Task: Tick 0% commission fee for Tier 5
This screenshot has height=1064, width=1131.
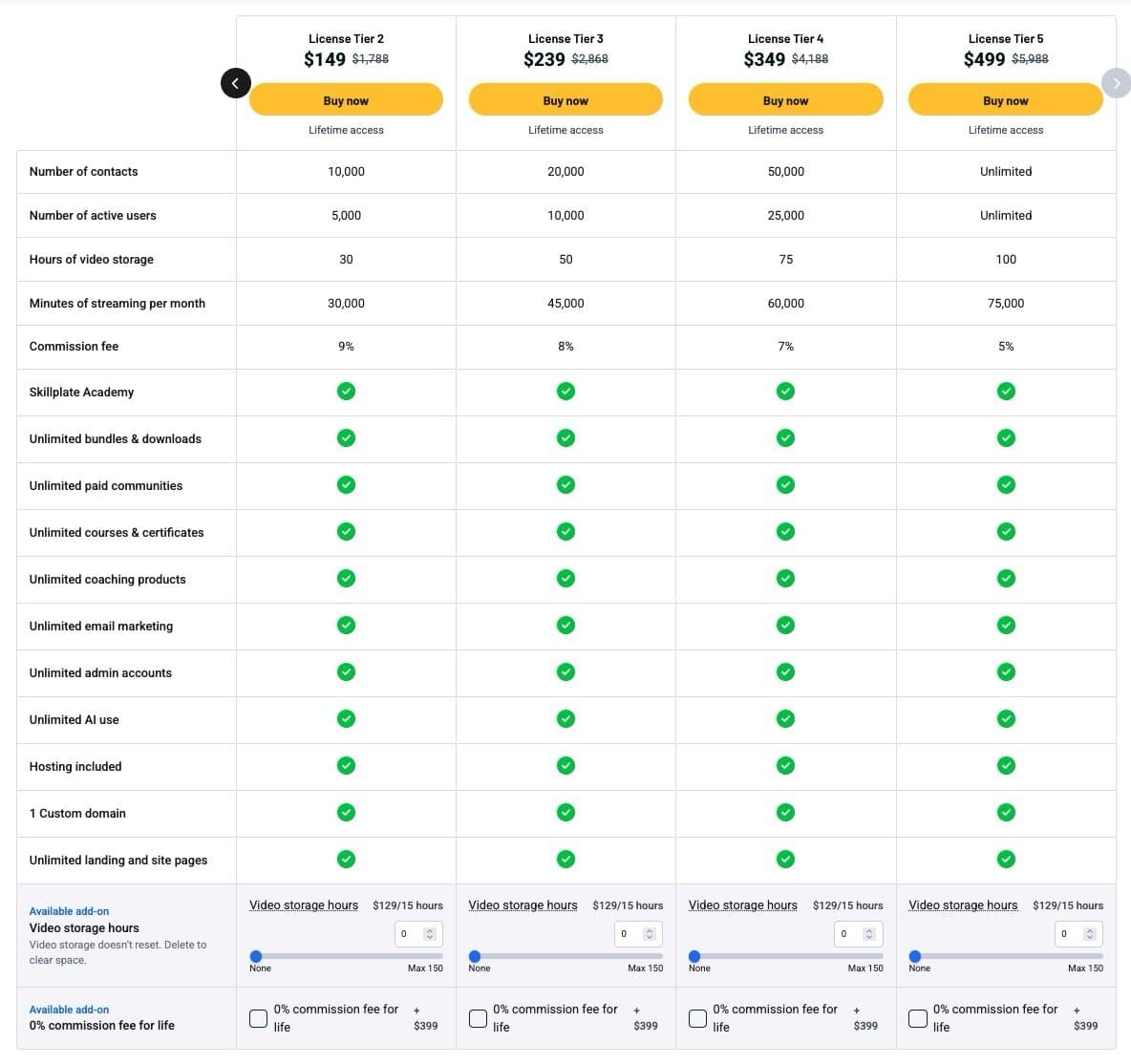Action: (918, 1018)
